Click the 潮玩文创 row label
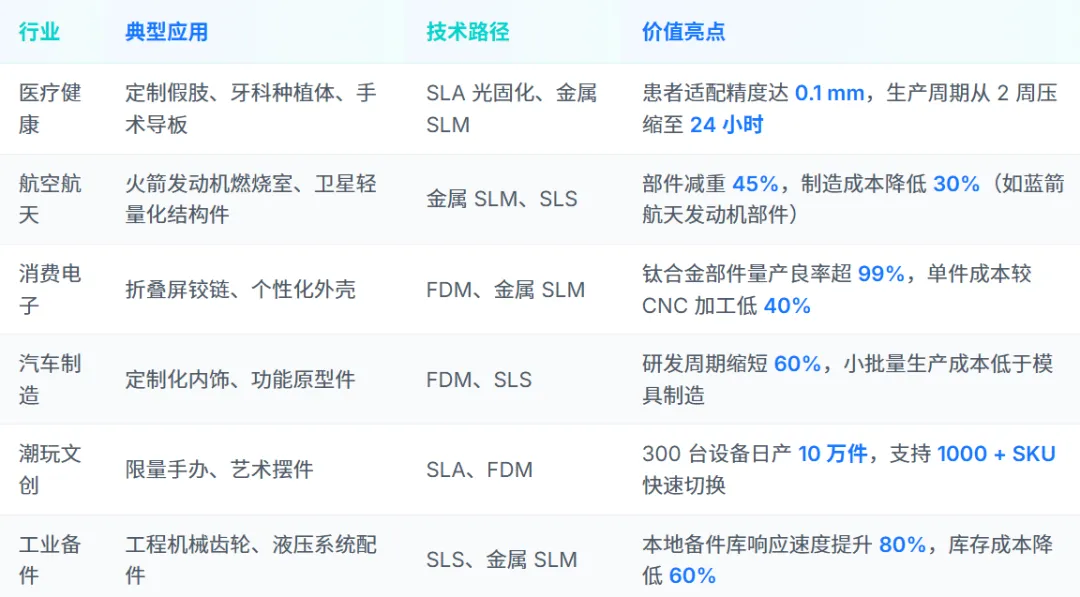The height and width of the screenshot is (597, 1080). click(x=50, y=470)
